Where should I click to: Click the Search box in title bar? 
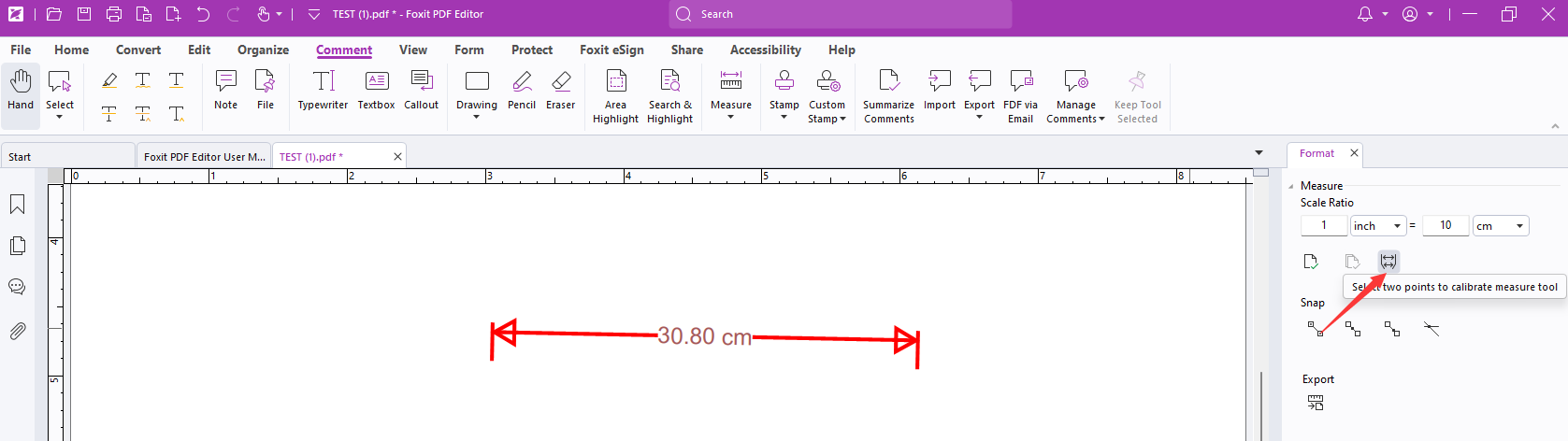(x=841, y=14)
